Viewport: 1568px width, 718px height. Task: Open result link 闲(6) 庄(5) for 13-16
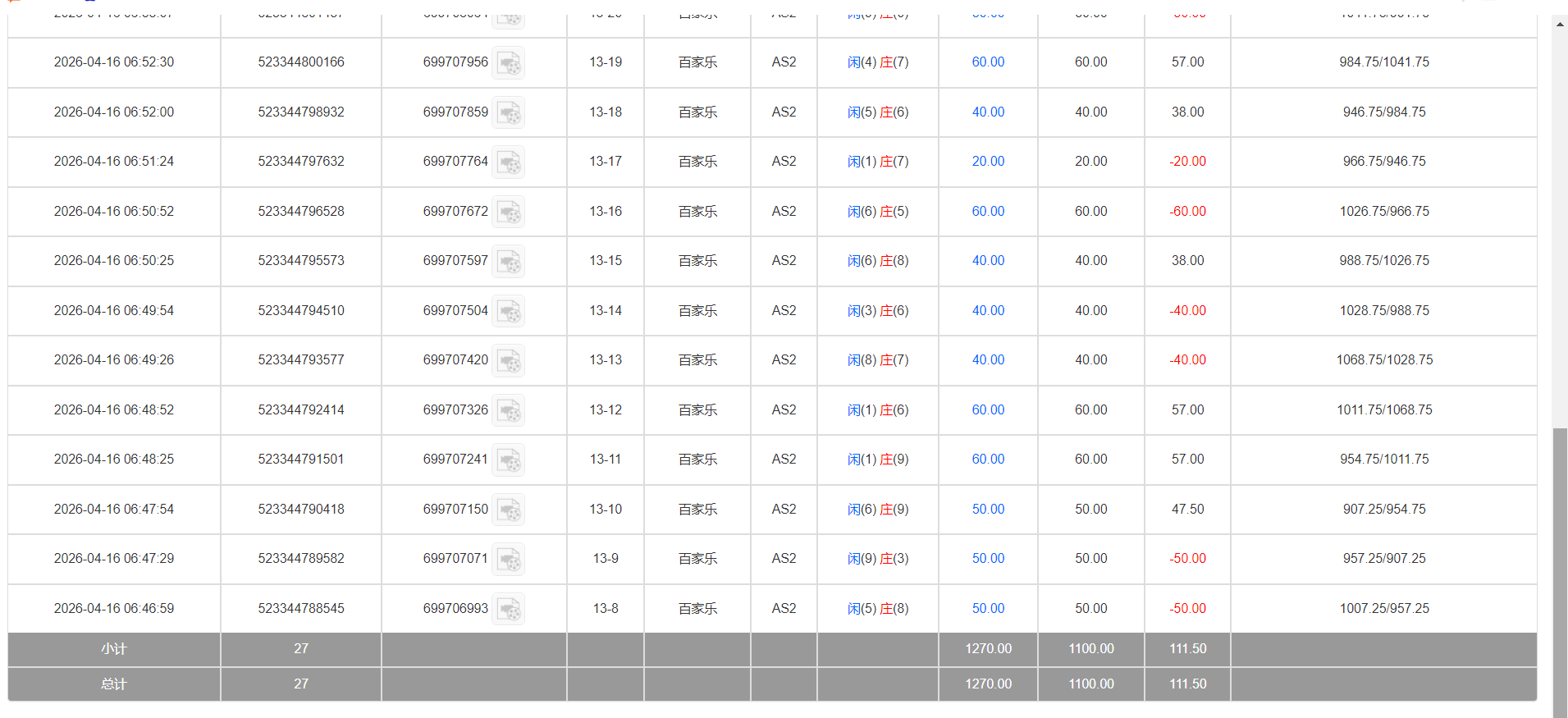pyautogui.click(x=877, y=212)
